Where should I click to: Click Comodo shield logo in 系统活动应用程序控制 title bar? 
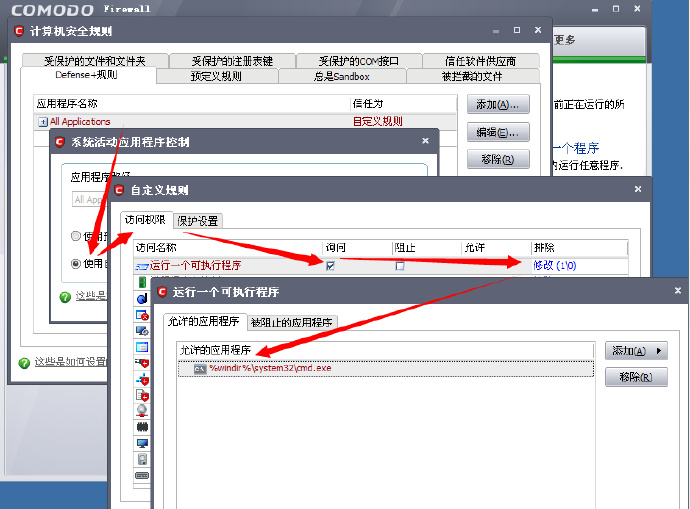60,142
